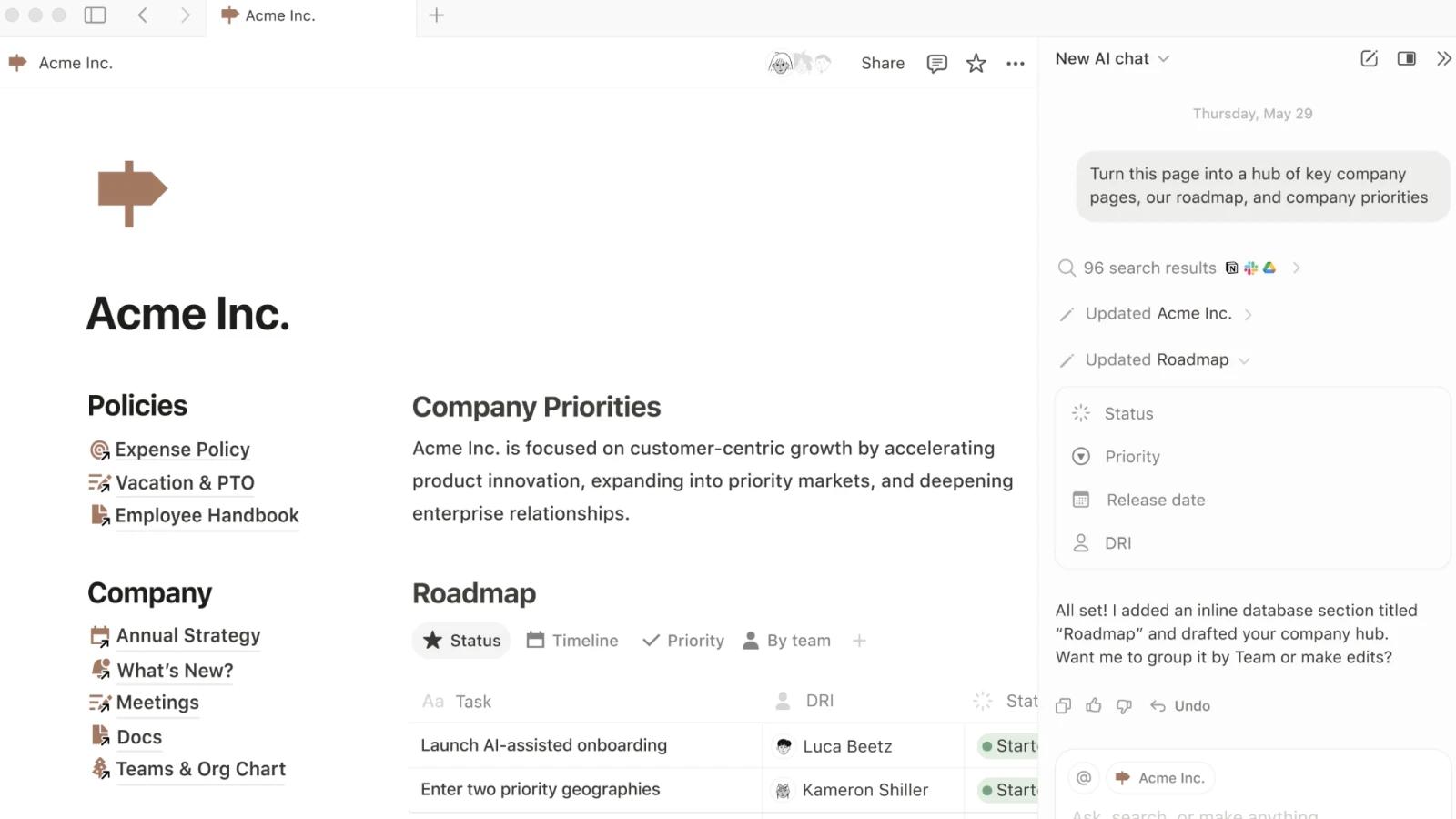The width and height of the screenshot is (1456, 819).
Task: Favorite the page with the star icon
Action: 976,63
